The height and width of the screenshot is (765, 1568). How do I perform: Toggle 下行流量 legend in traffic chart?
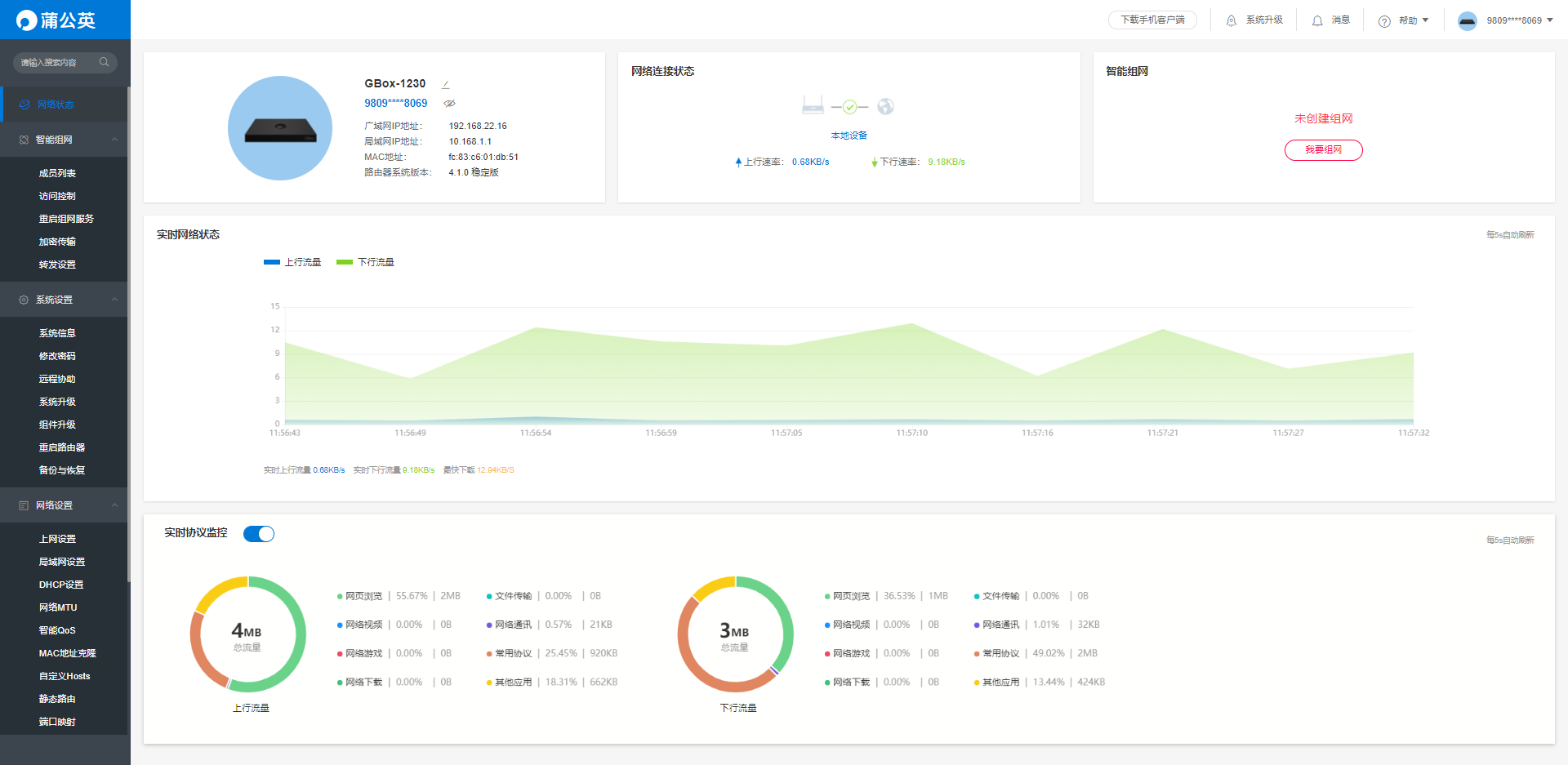point(365,262)
